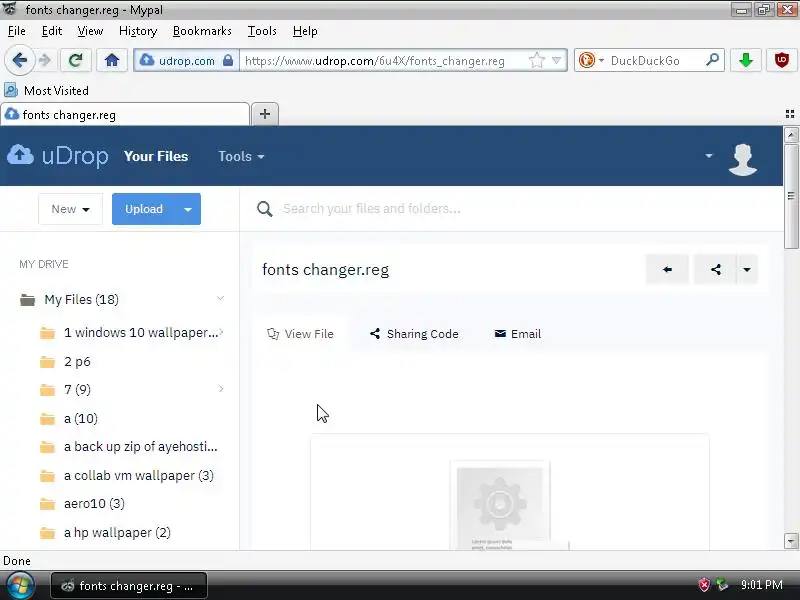Viewport: 800px width, 600px height.
Task: Open downloads with the green arrow icon
Action: [x=746, y=61]
